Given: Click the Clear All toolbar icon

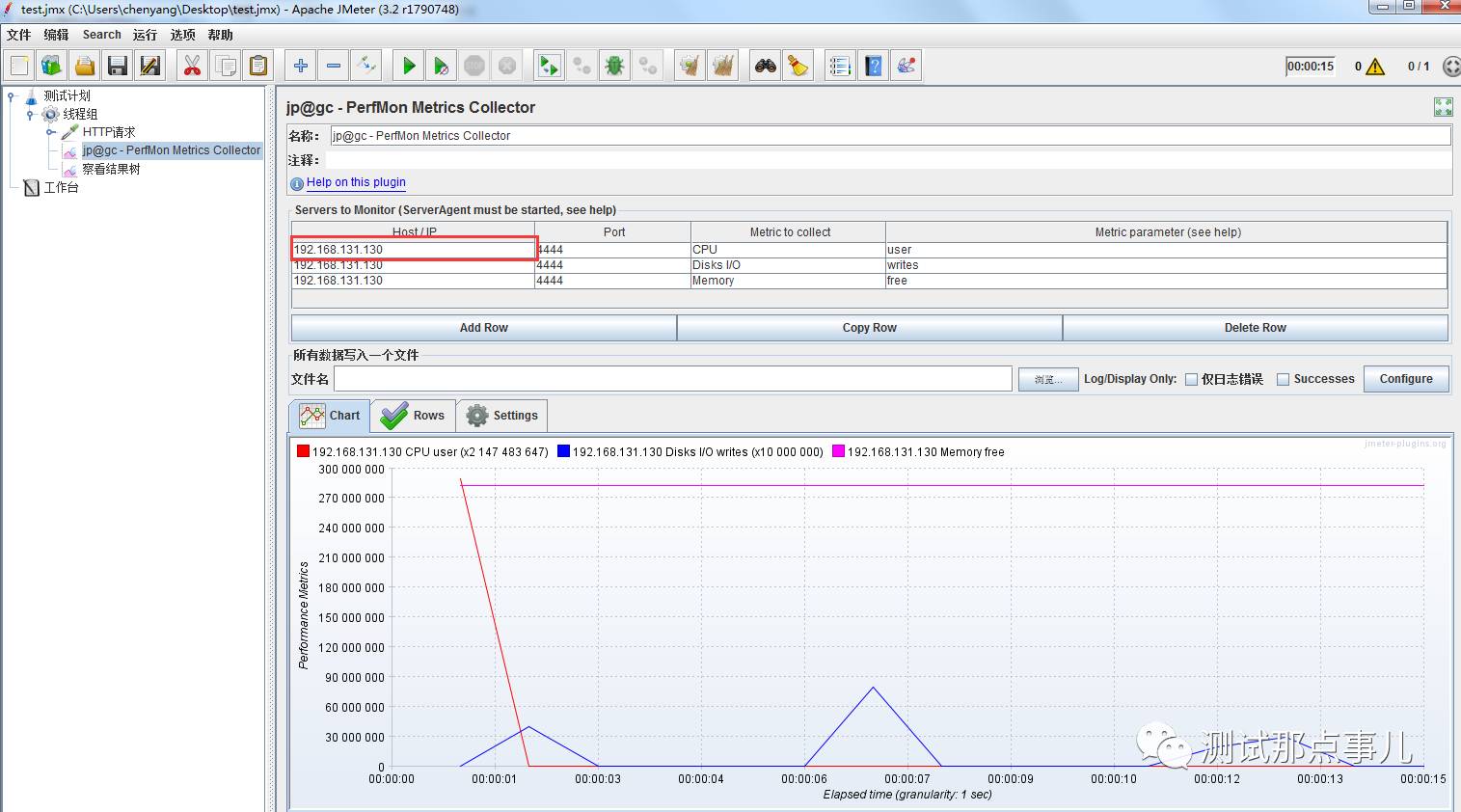Looking at the screenshot, I should pos(723,66).
